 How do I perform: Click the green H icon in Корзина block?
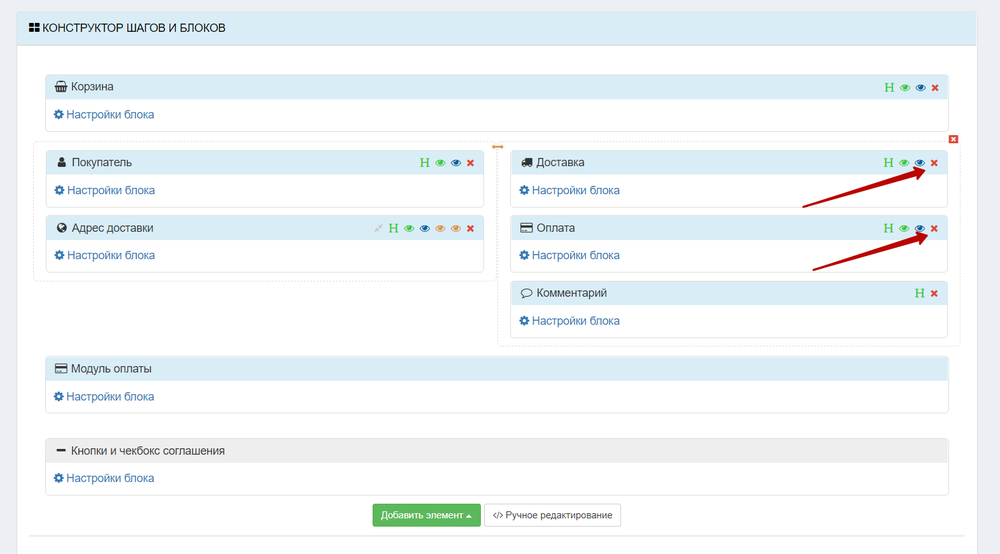[x=889, y=88]
